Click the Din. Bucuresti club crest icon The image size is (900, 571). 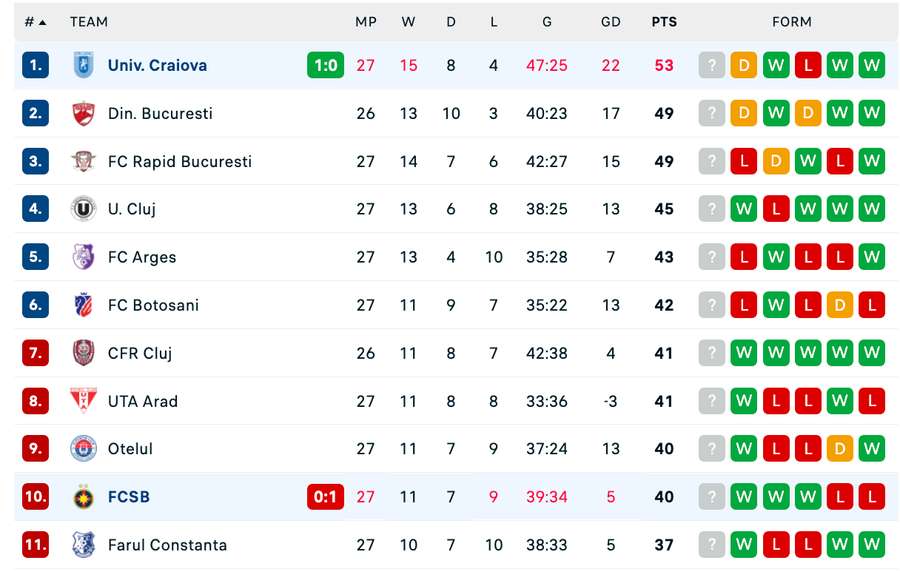point(83,113)
